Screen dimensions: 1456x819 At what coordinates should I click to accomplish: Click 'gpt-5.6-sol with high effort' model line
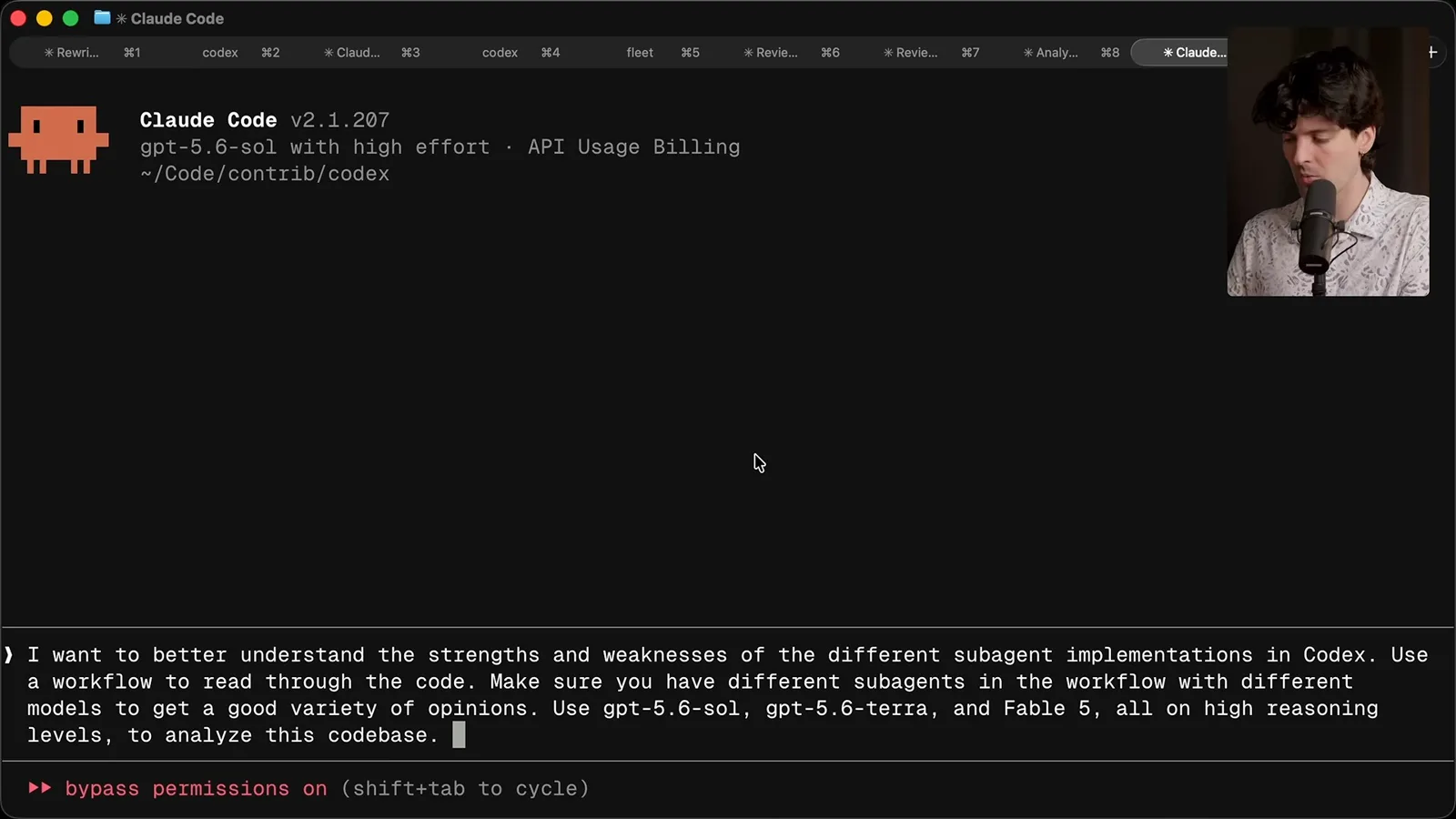pyautogui.click(x=314, y=147)
